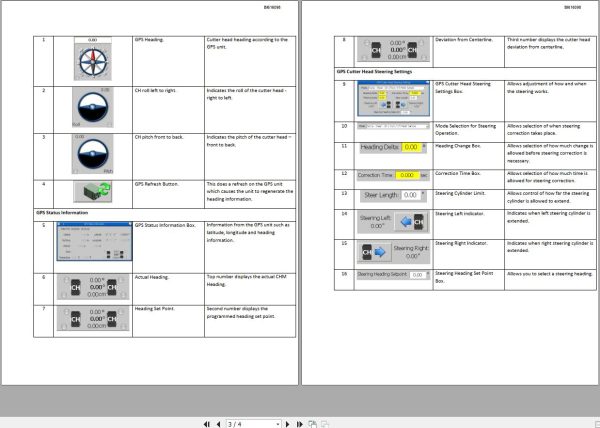Click the 'Heading Change Box.' text
This screenshot has height=428, width=600.
458,146
